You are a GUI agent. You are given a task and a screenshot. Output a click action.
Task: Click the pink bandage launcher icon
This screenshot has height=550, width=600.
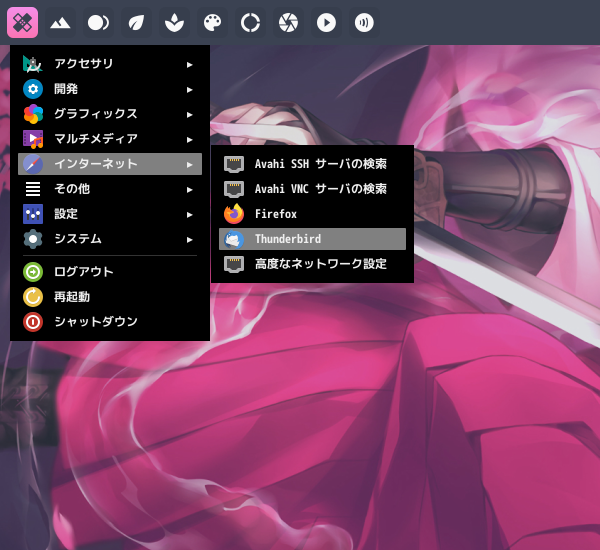point(22,23)
